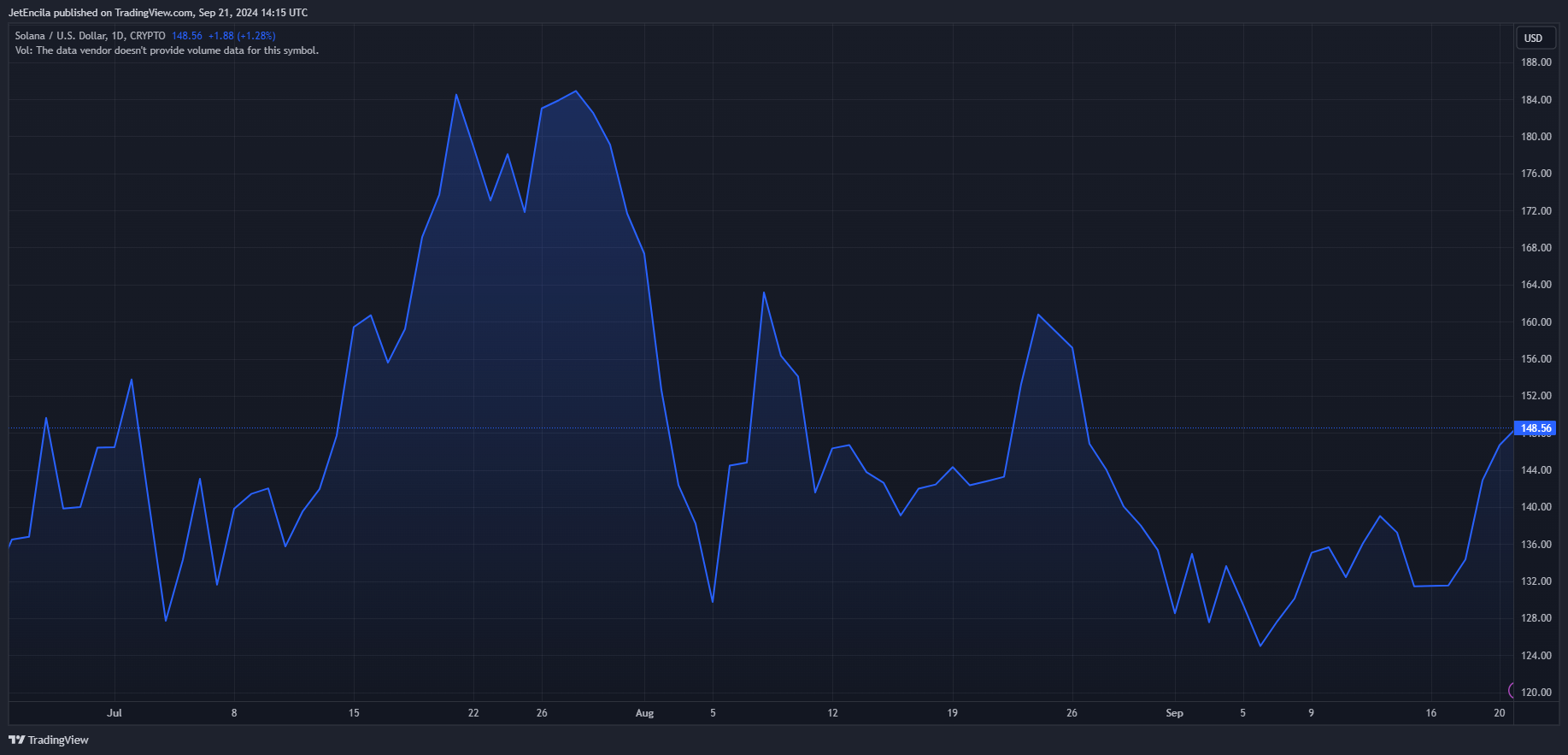Click the 16 date label on time axis
1568x755 pixels.
tap(1431, 713)
